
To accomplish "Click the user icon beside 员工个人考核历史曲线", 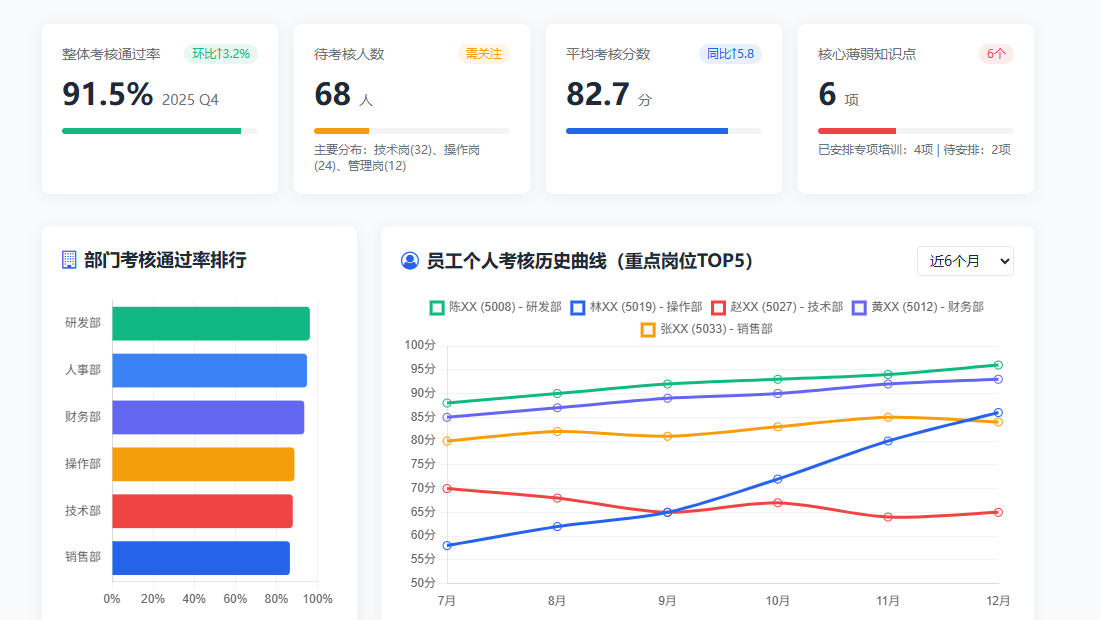I will pos(409,261).
